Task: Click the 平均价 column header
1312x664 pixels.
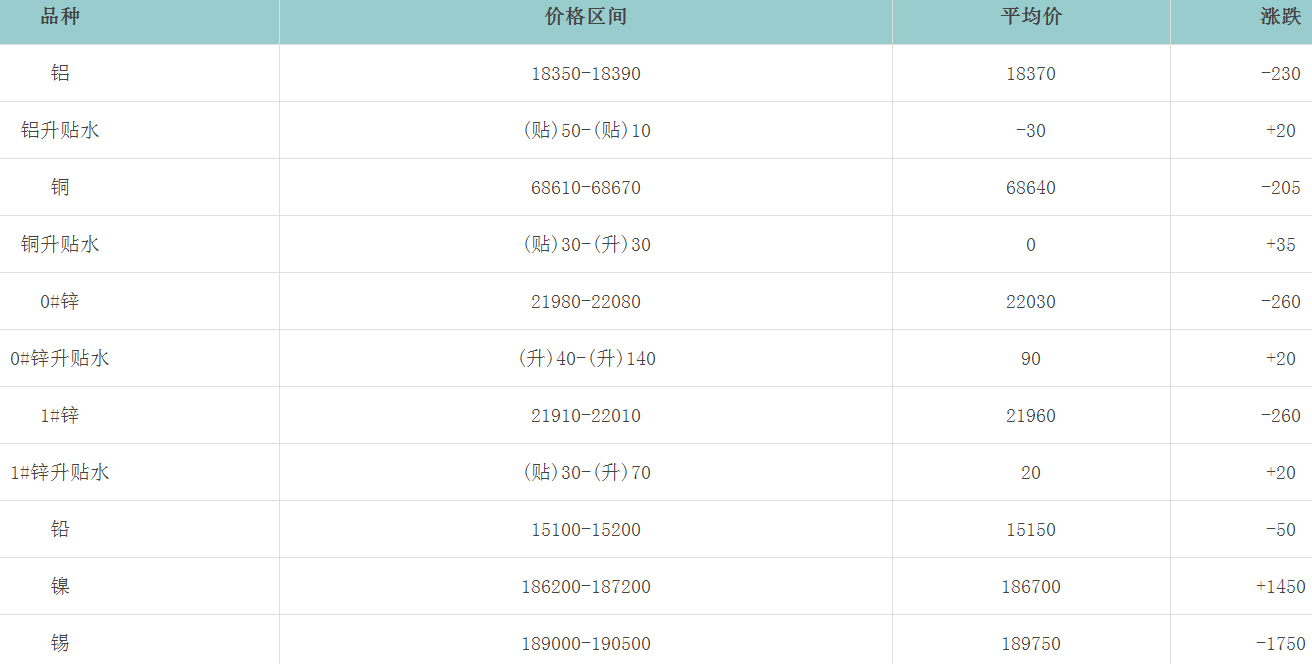Action: coord(1031,17)
